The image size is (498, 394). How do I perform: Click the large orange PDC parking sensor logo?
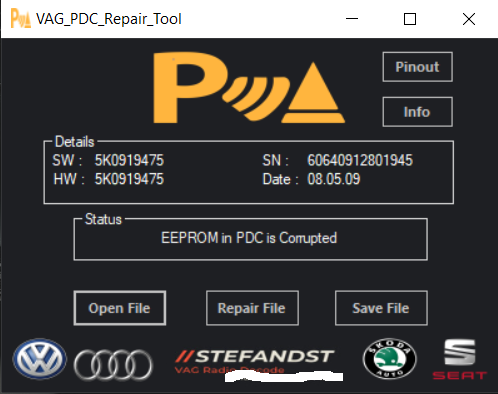[249, 88]
